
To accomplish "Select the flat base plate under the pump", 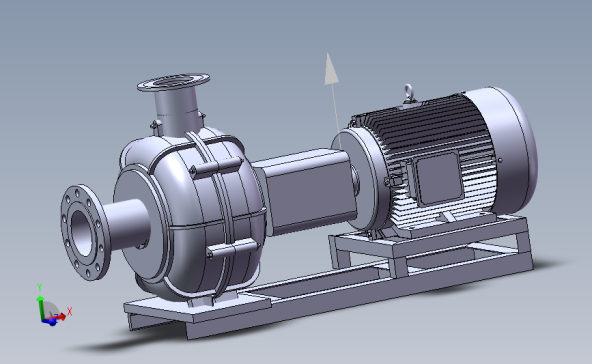I will [196, 307].
